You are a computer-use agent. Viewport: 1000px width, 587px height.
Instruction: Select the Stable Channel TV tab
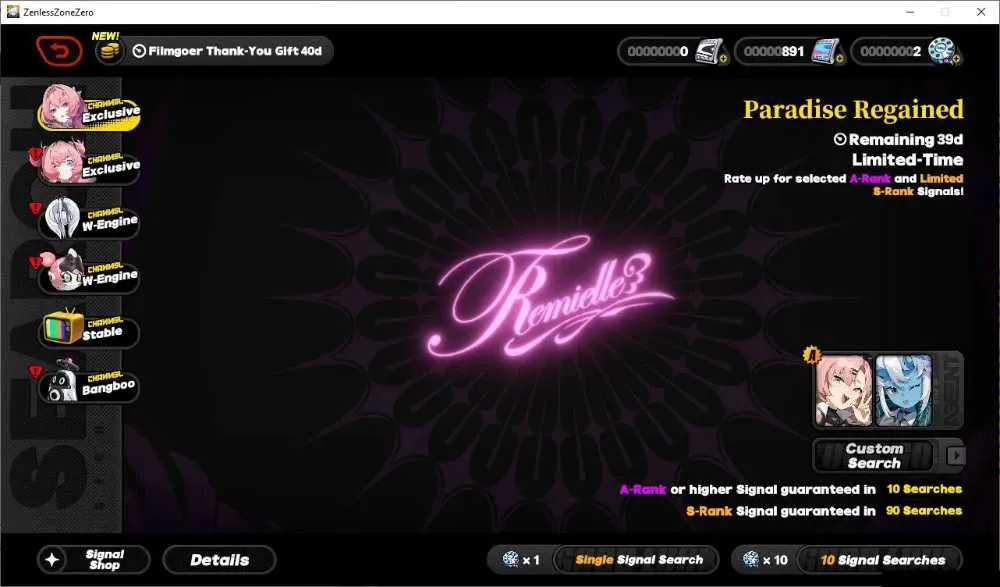(89, 328)
